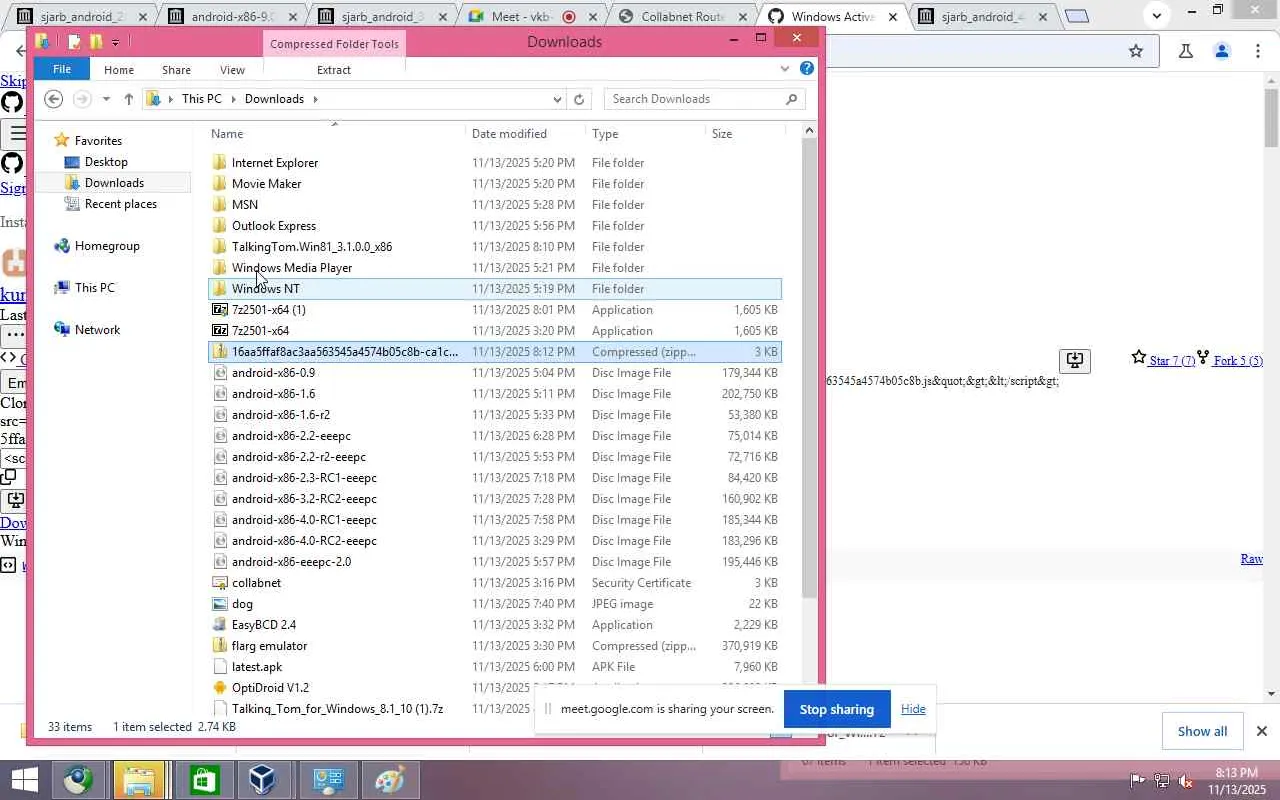The width and height of the screenshot is (1280, 800).
Task: Select the flarg emulator compressed folder
Action: coord(495,646)
